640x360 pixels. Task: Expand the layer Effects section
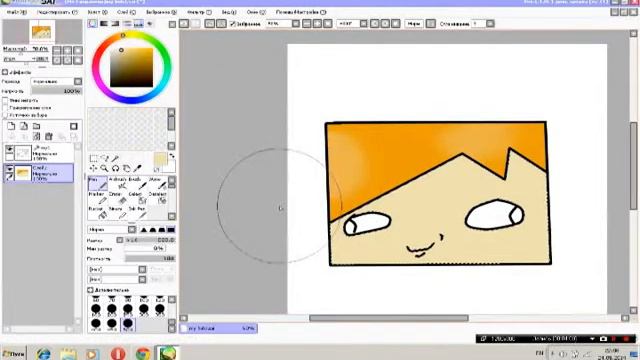click(x=5, y=72)
